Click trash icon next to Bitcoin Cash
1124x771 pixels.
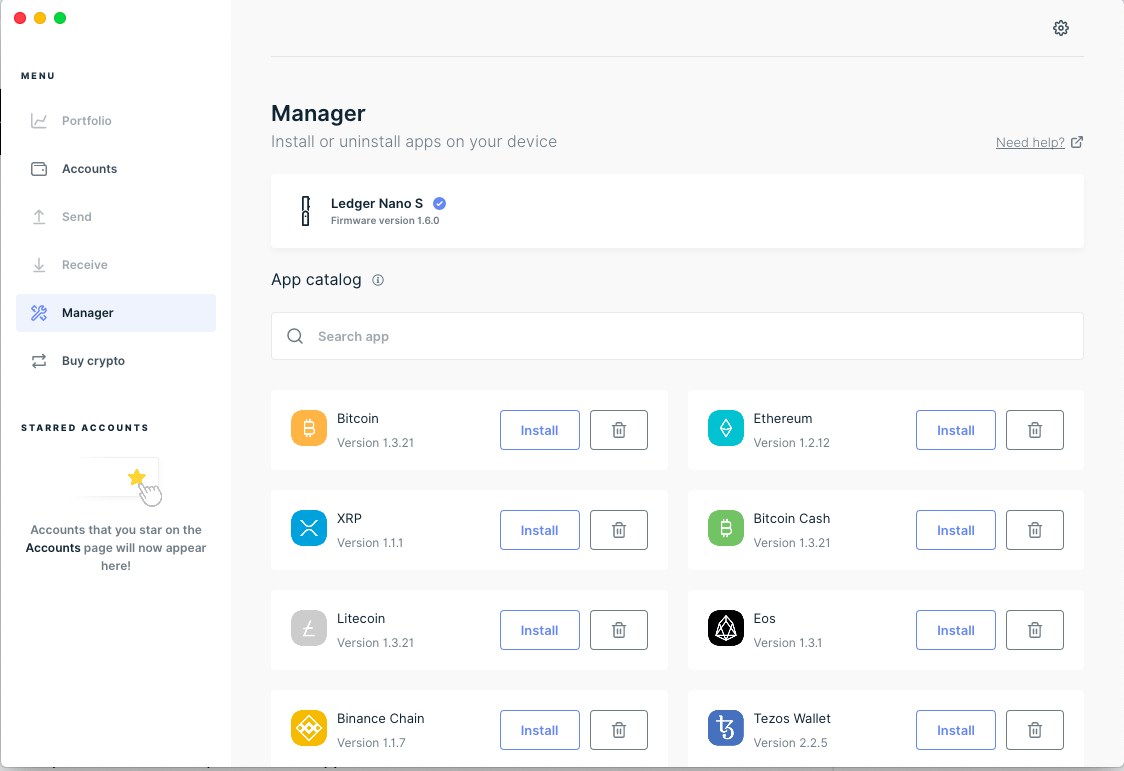point(1035,530)
